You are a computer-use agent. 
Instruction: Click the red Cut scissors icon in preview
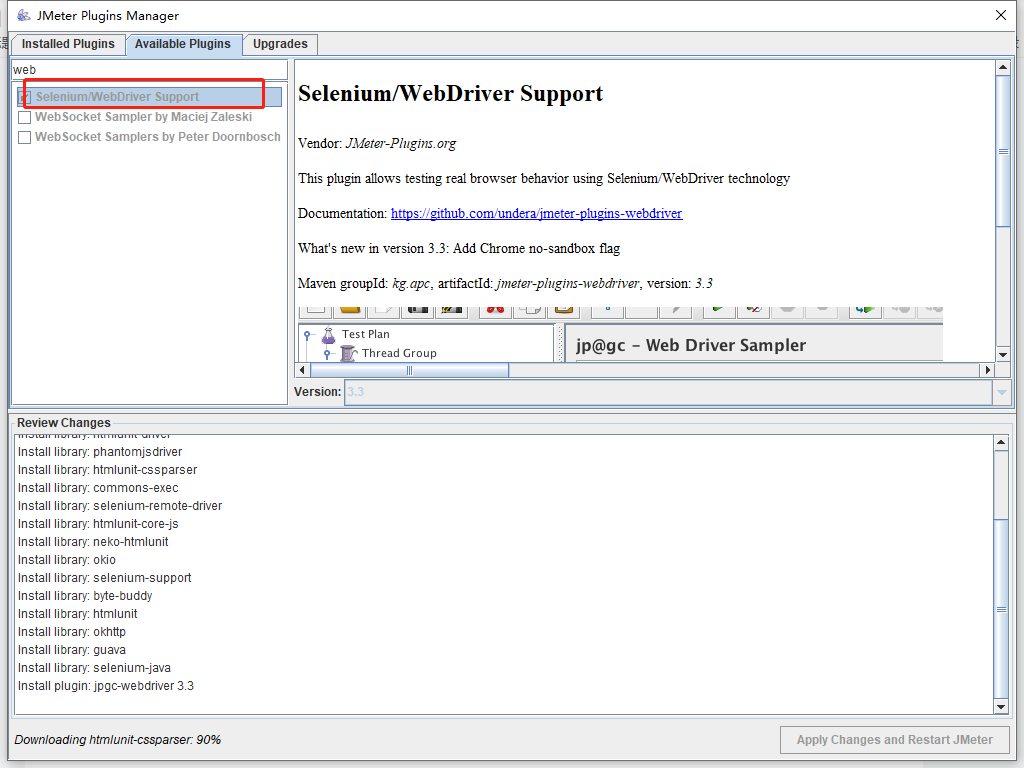click(x=494, y=308)
